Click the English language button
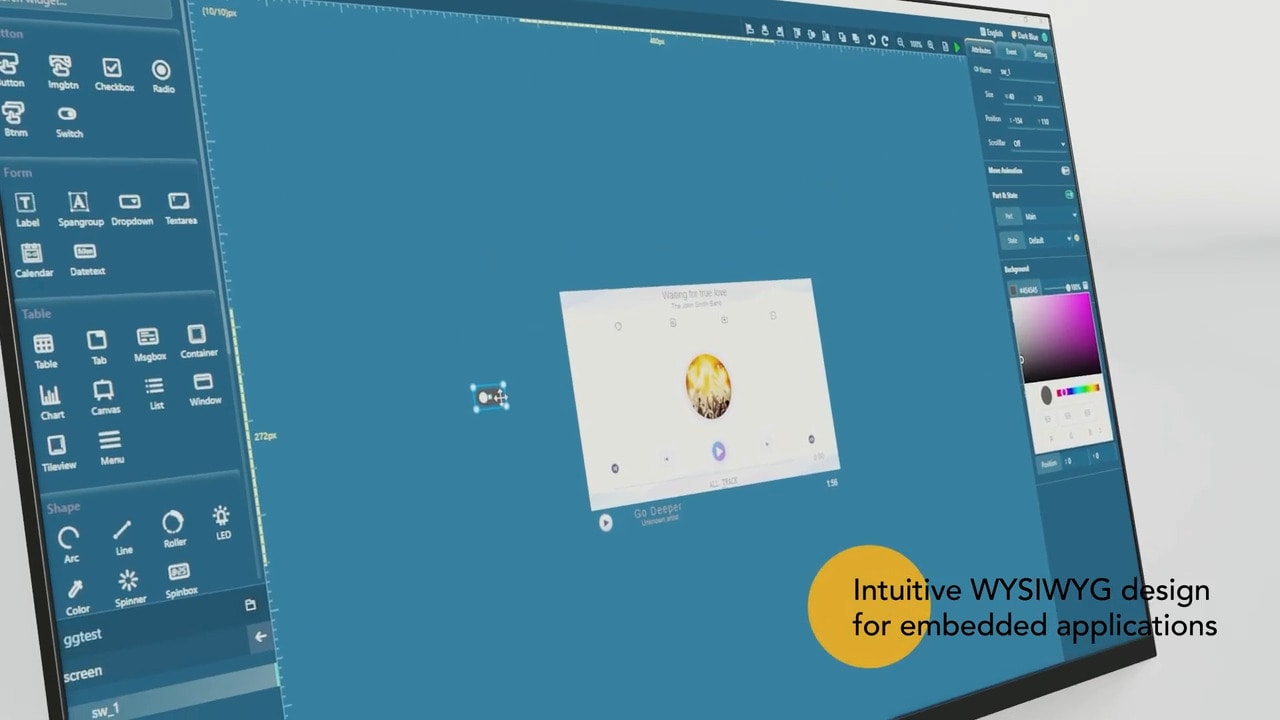Viewport: 1280px width, 720px height. click(991, 33)
